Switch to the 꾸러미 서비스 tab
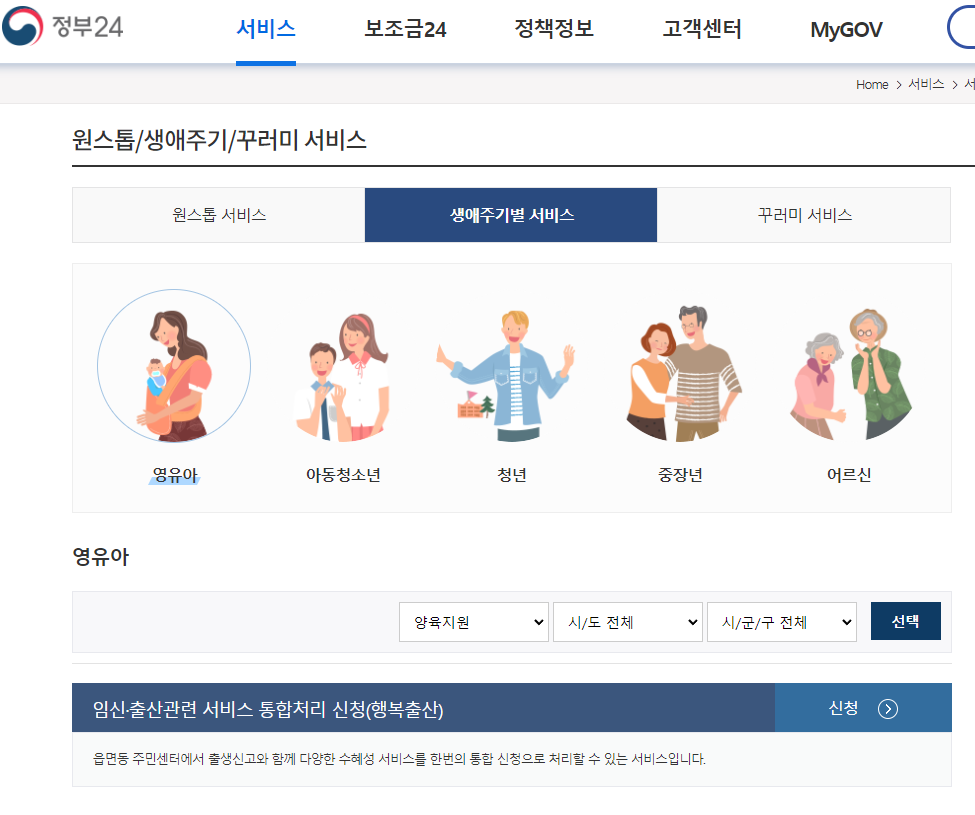 (803, 214)
